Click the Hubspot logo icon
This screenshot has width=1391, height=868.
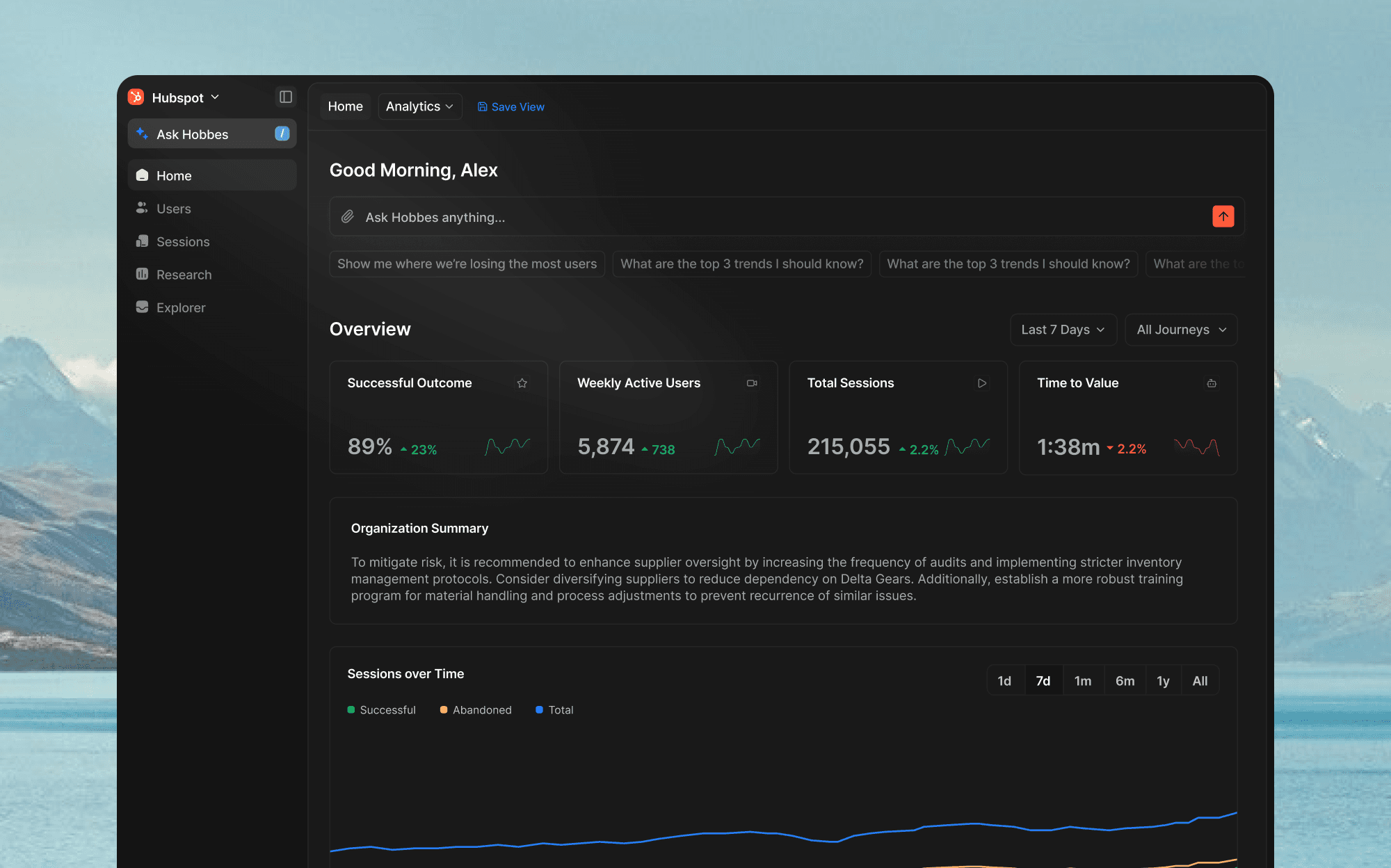[136, 97]
